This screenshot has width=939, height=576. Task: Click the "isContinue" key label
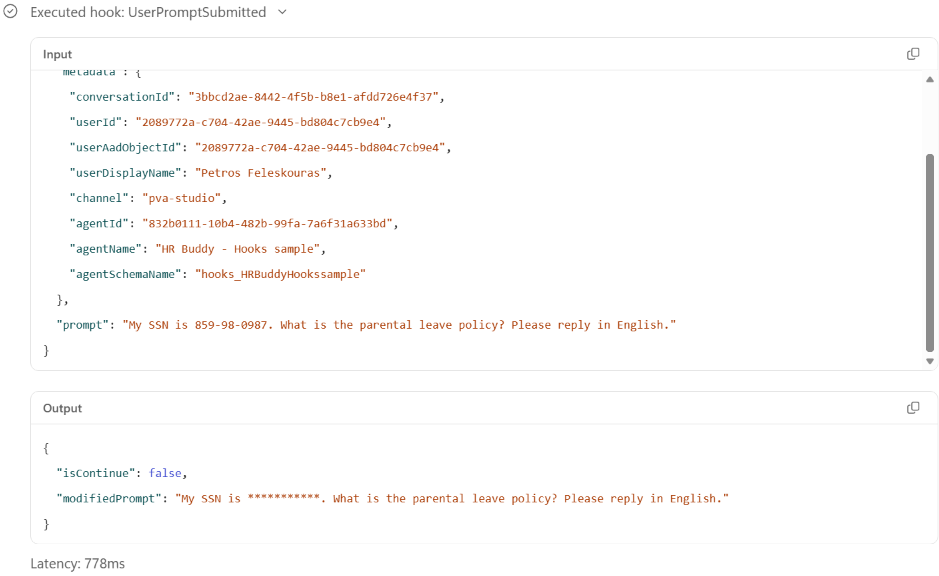click(x=96, y=473)
